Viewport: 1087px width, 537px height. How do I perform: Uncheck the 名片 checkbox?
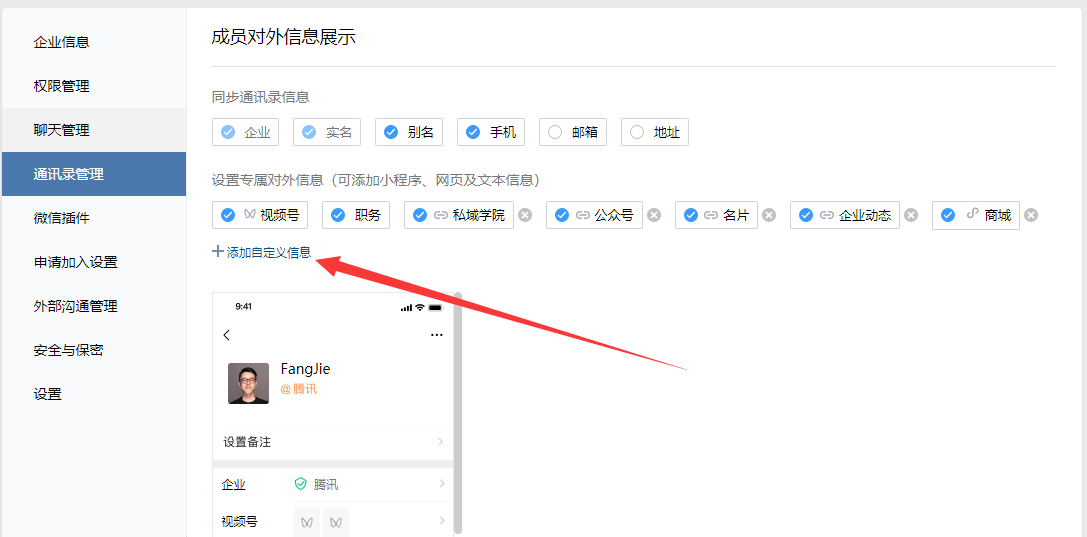point(690,215)
